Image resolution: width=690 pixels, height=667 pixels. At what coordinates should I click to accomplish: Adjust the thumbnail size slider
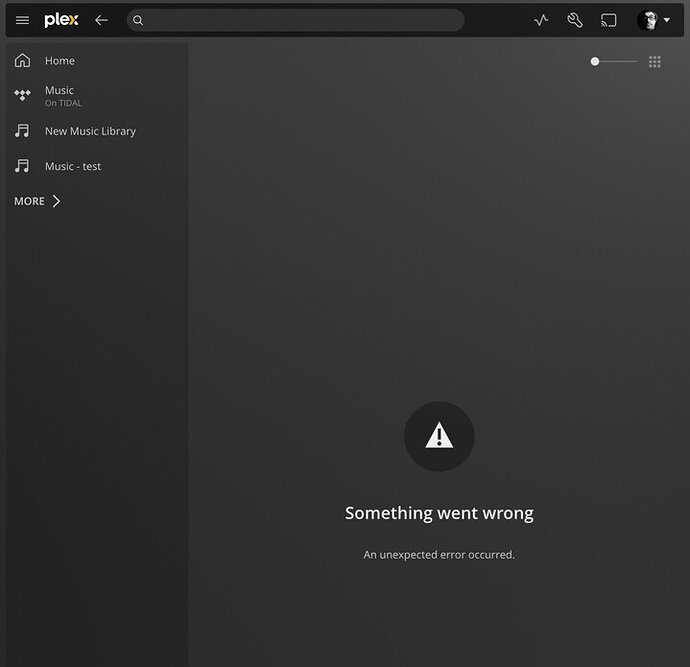click(613, 62)
